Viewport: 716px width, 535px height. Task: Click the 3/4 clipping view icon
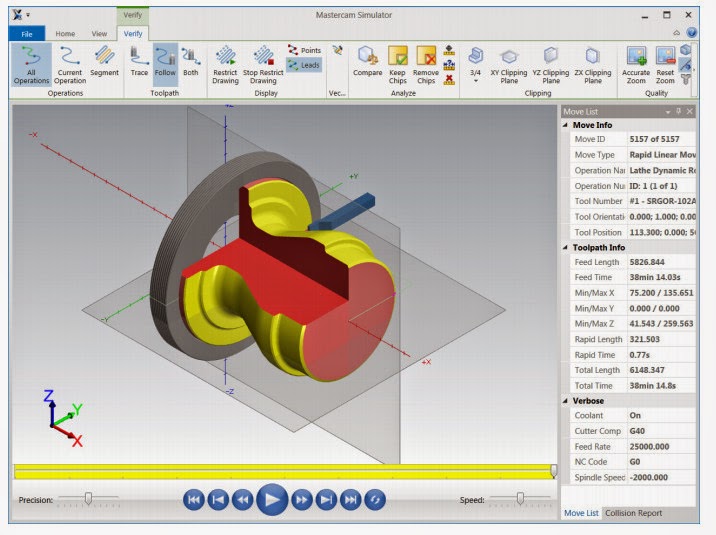click(475, 57)
